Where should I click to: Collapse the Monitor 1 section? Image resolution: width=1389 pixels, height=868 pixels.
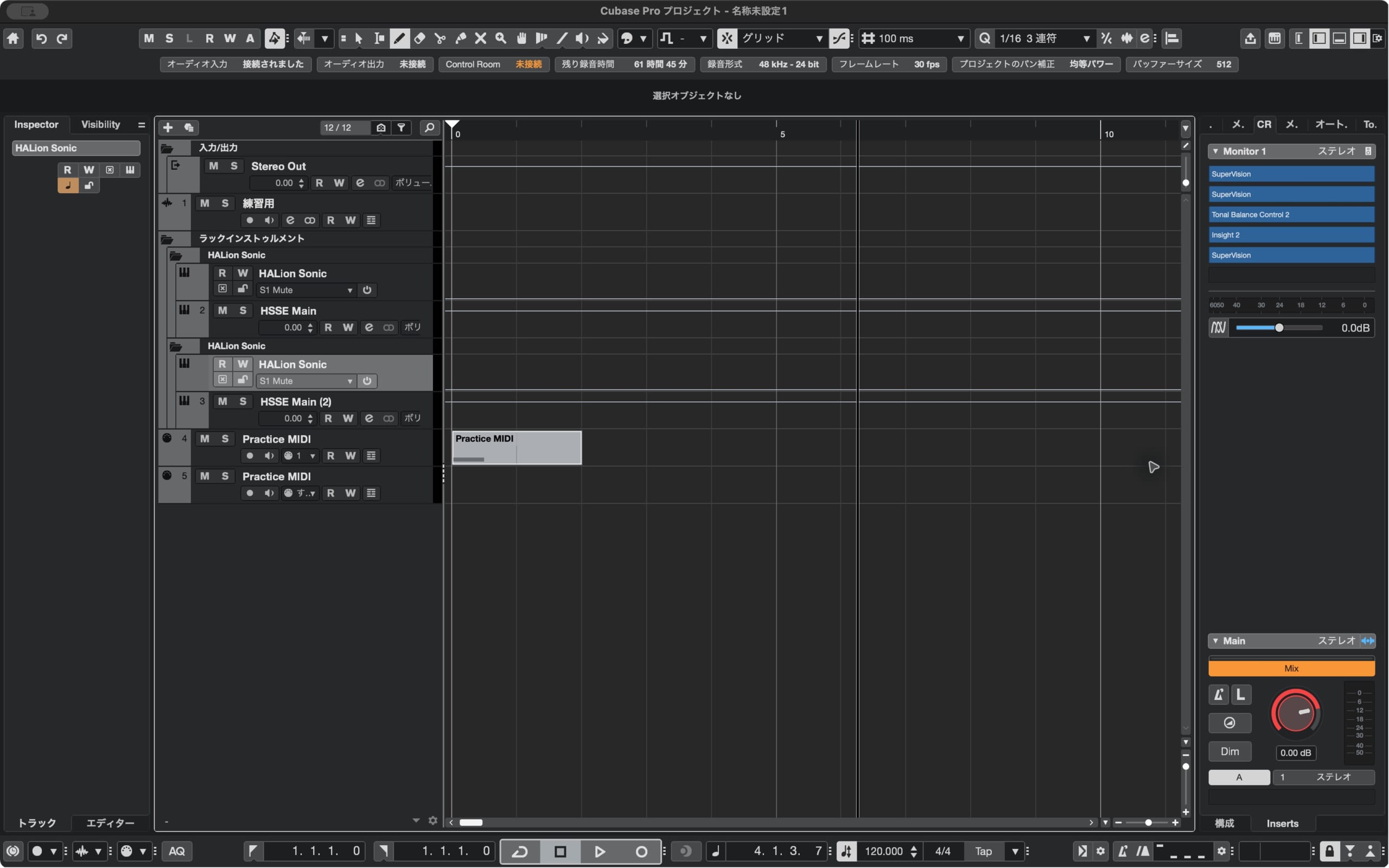tap(1215, 151)
